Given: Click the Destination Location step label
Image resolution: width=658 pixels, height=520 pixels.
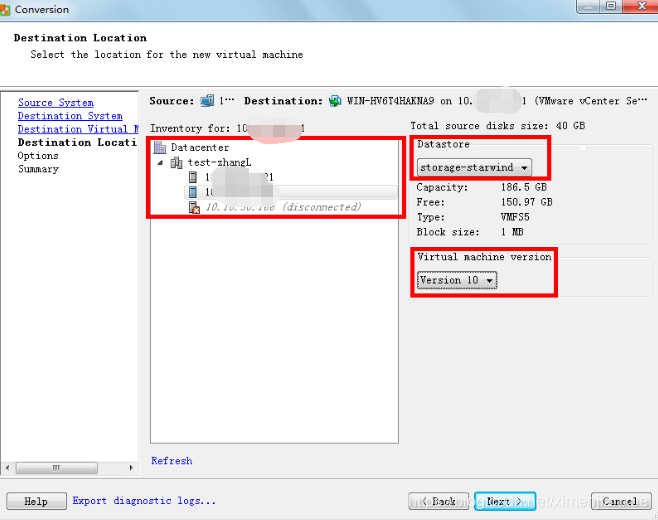Looking at the screenshot, I should pos(77,142).
